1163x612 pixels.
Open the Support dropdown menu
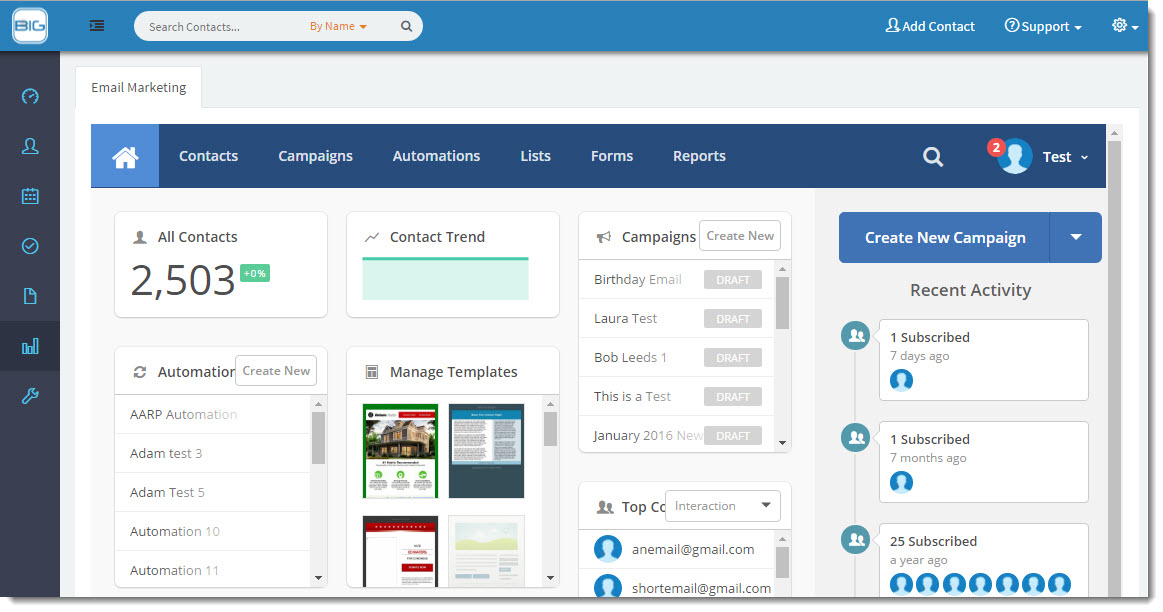click(1043, 26)
